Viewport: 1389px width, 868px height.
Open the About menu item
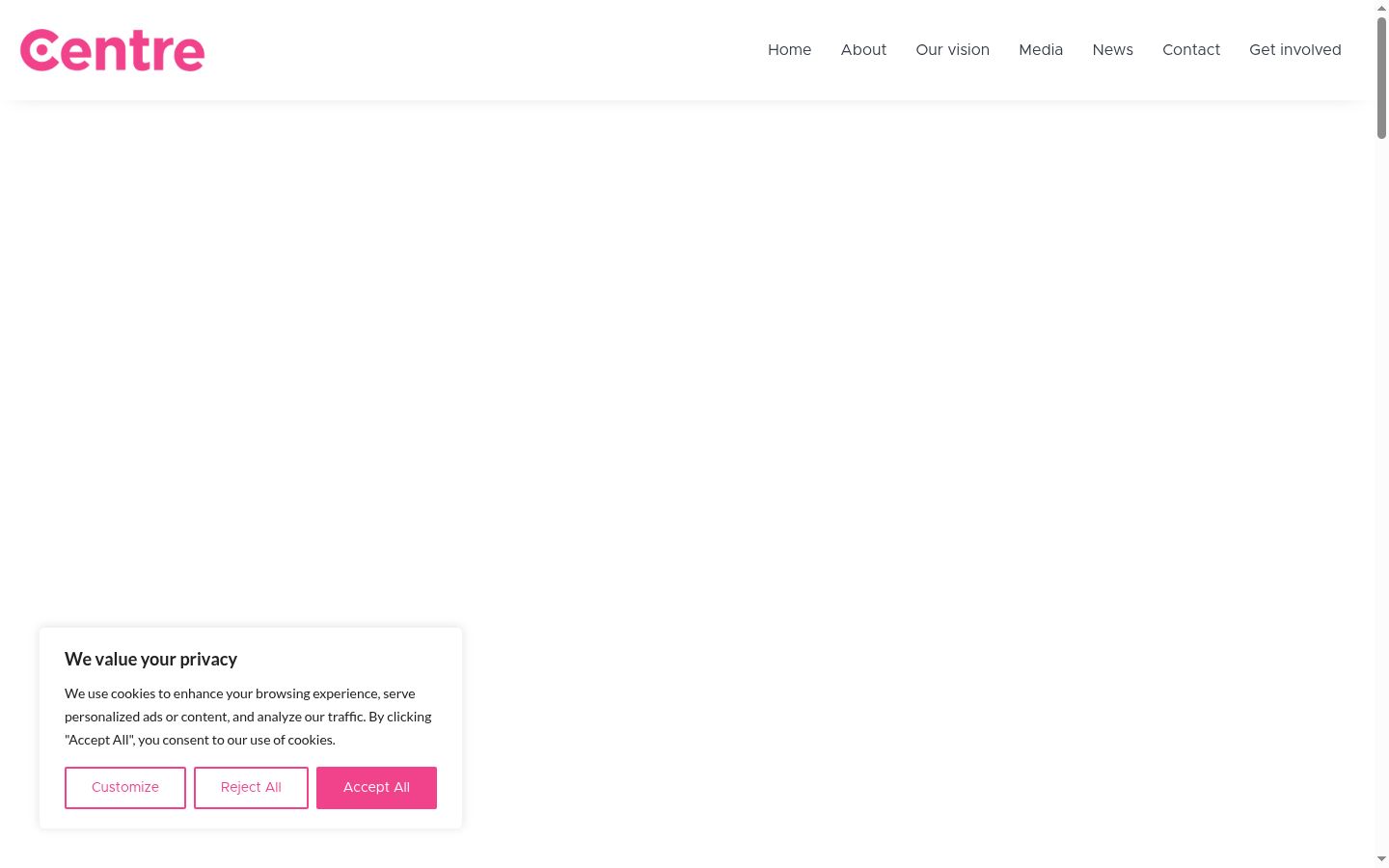(863, 50)
